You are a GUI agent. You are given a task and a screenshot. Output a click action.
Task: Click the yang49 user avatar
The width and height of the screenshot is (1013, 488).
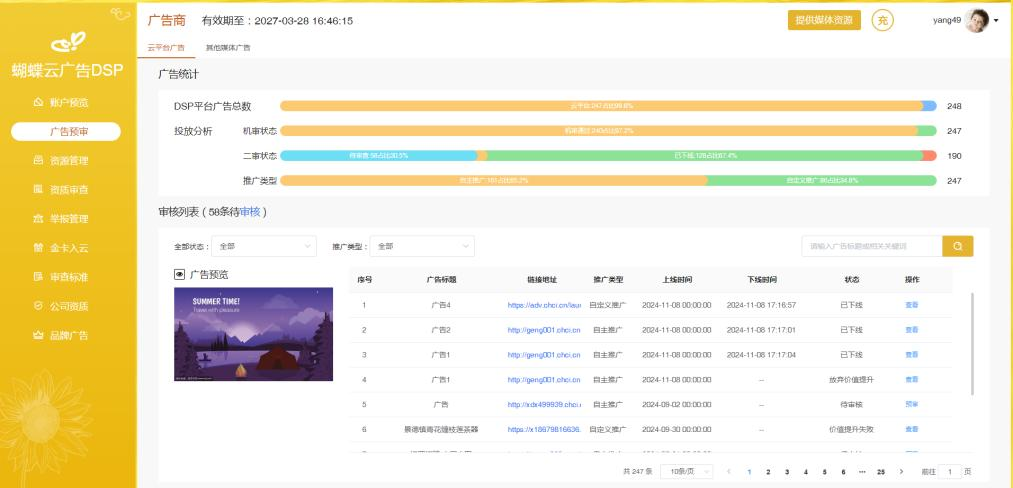click(x=976, y=21)
